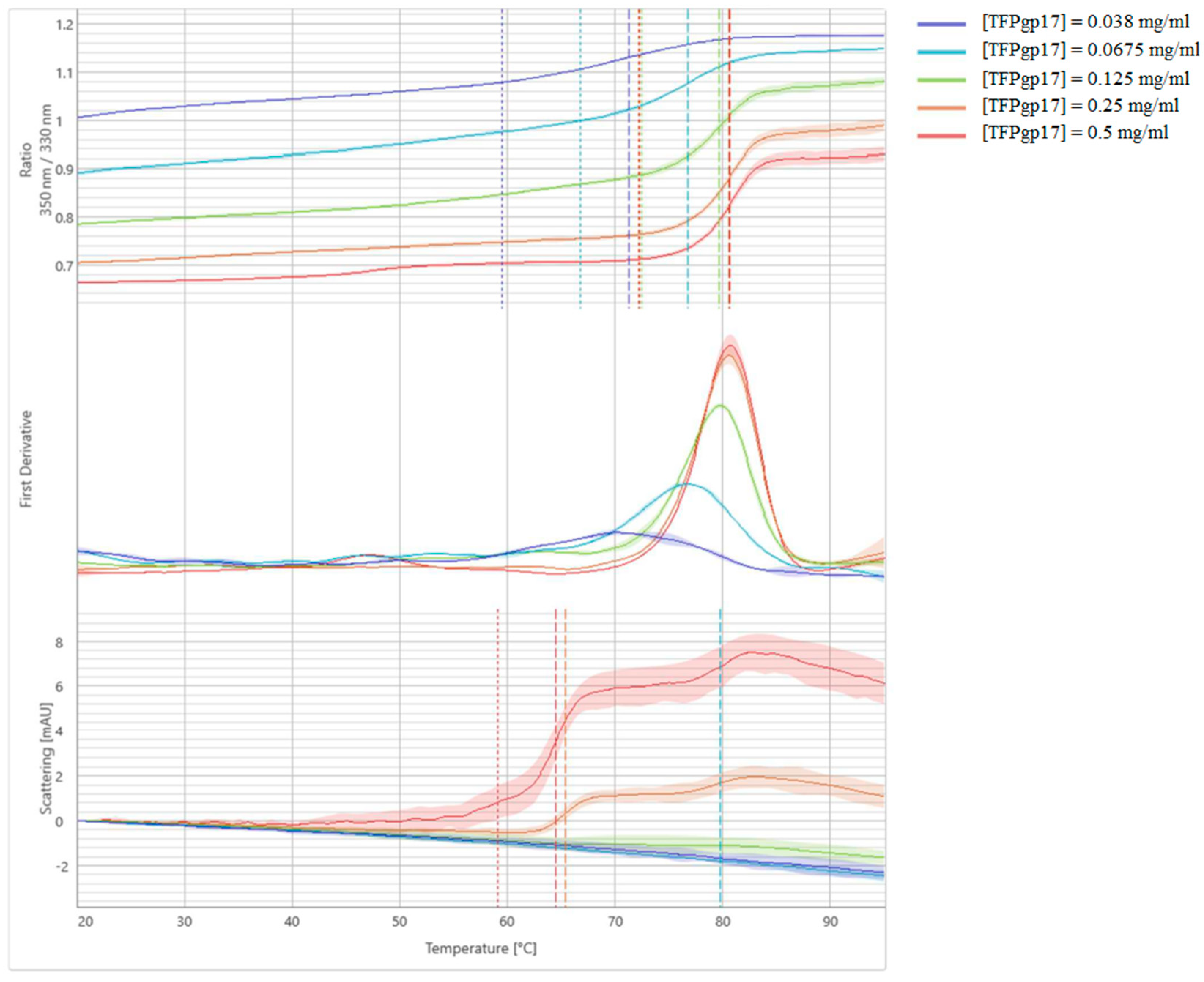Click the tallest red first-derivative peak
Viewport: 1204px width, 982px height.
tap(730, 346)
